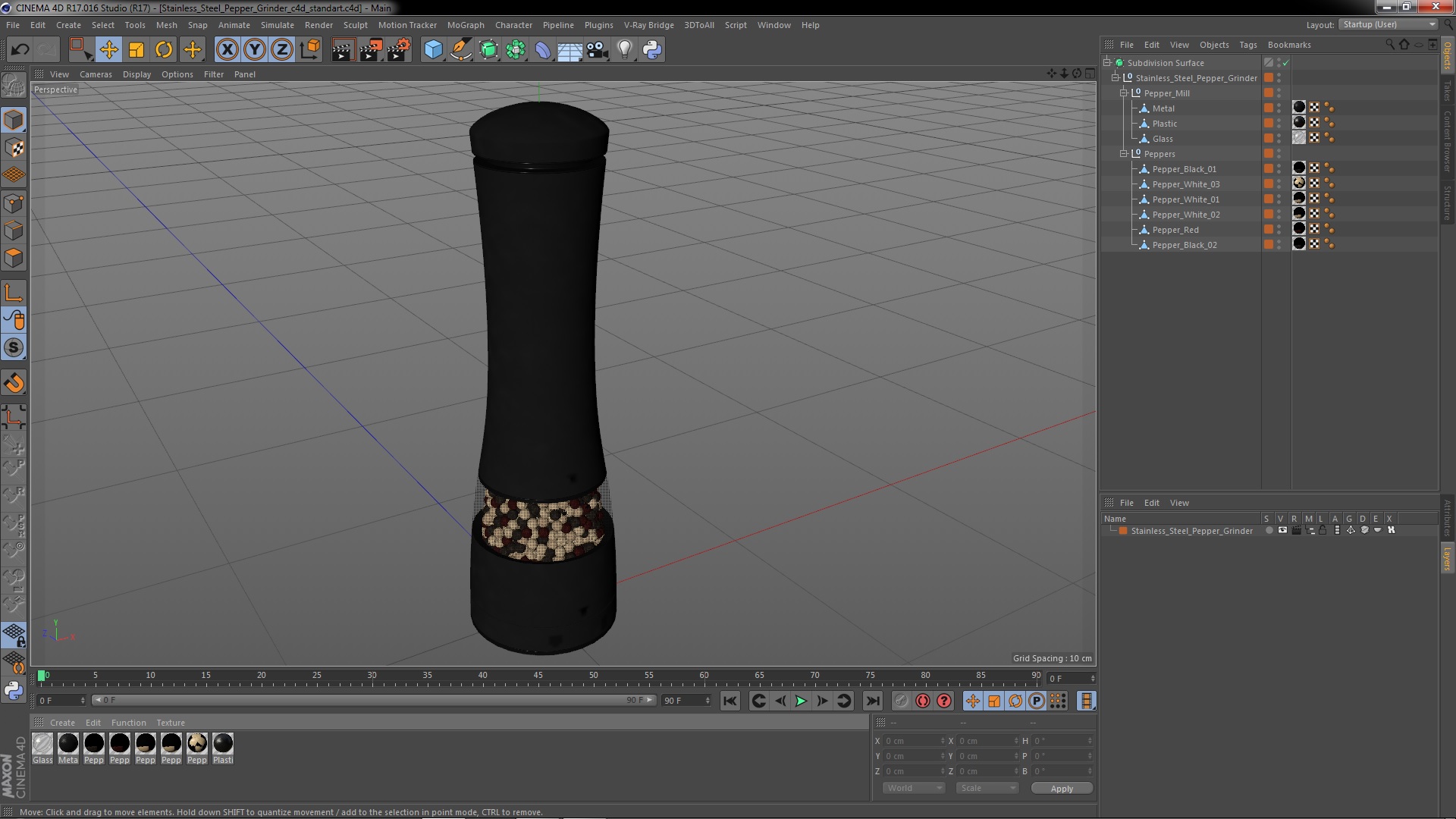Select Pepper_Red object in tree
The width and height of the screenshot is (1456, 819).
pos(1175,230)
